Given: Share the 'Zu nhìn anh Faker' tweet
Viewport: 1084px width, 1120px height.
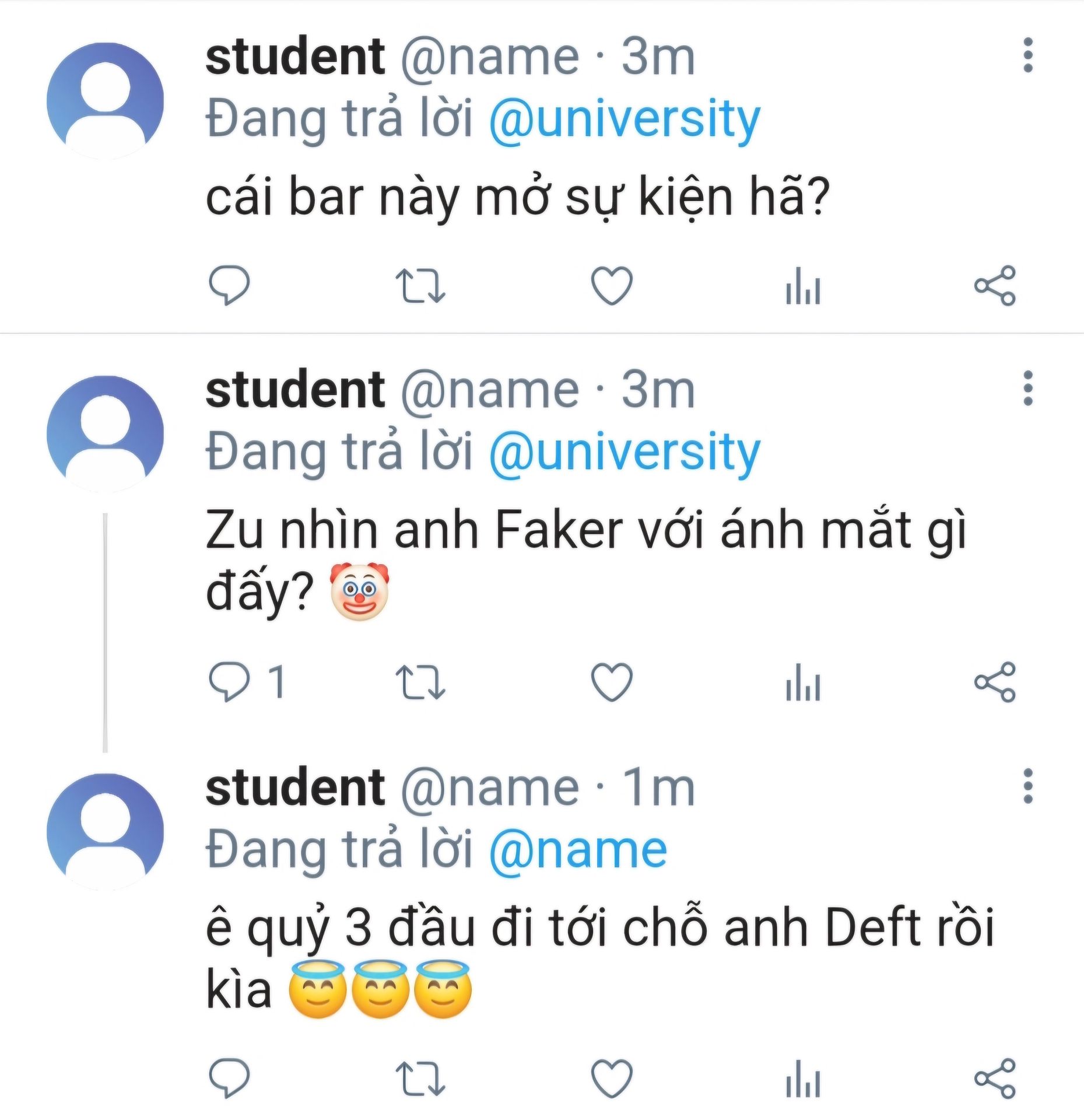Looking at the screenshot, I should [995, 681].
